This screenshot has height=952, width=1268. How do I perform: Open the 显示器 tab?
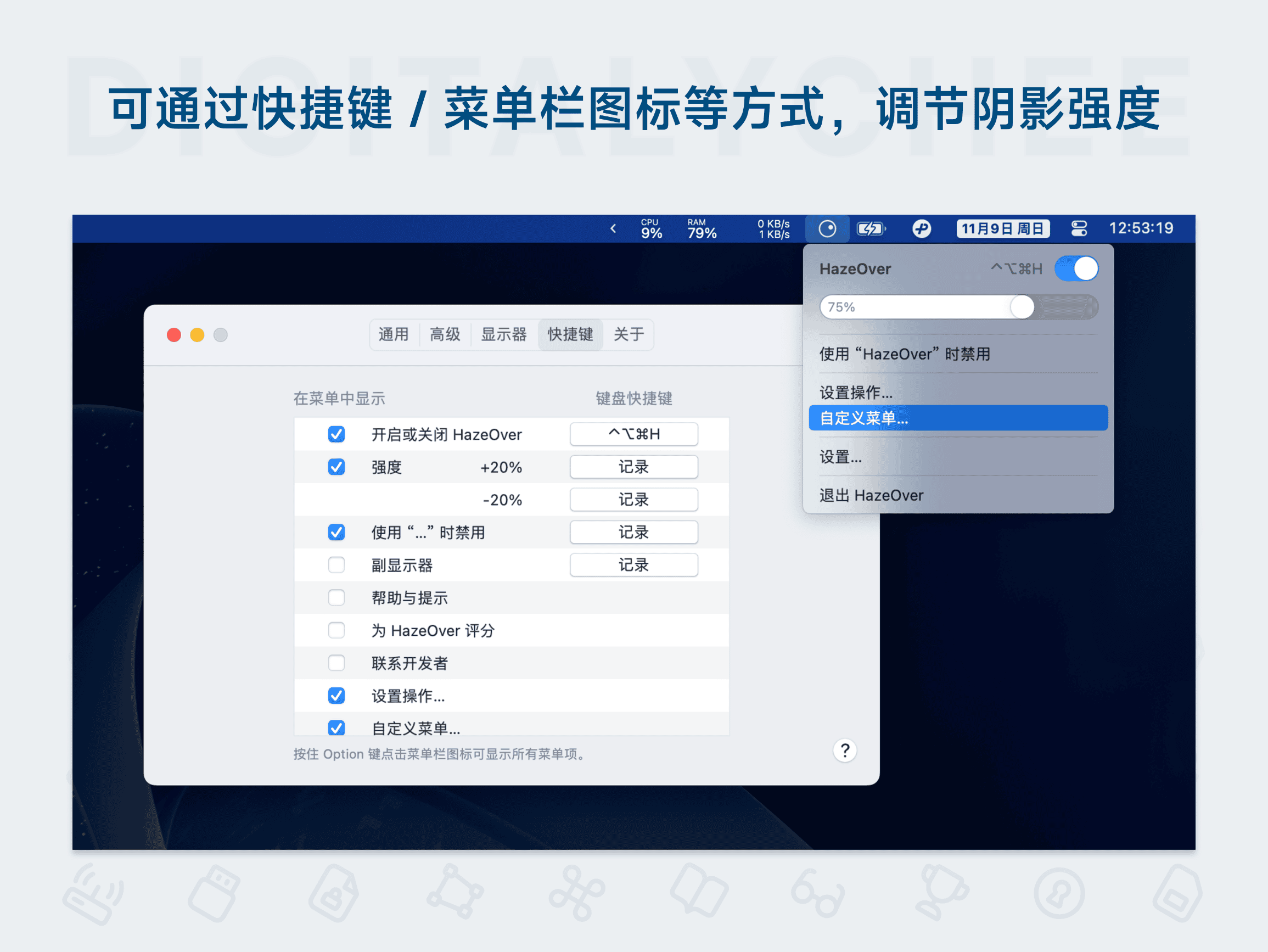[504, 334]
